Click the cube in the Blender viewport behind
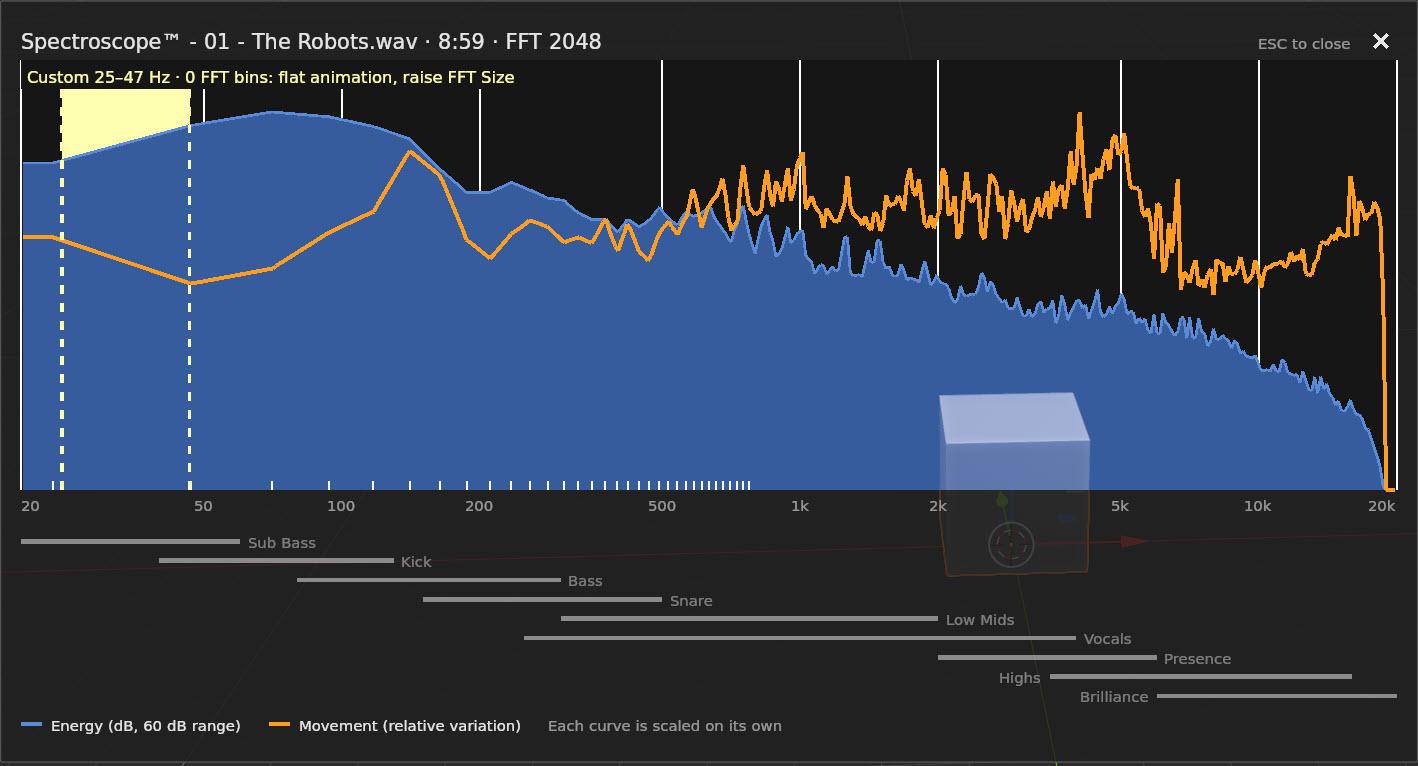 tap(1014, 482)
